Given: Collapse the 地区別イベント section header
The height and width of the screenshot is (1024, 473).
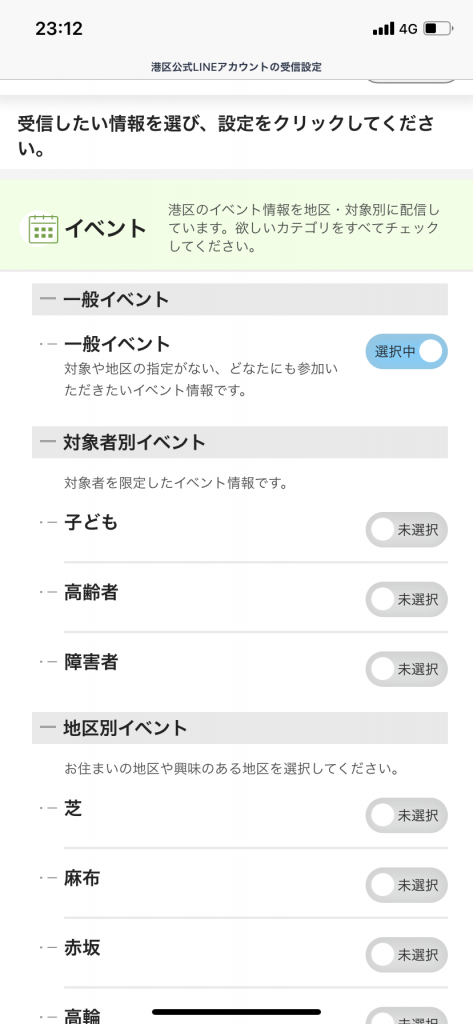Looking at the screenshot, I should point(240,728).
